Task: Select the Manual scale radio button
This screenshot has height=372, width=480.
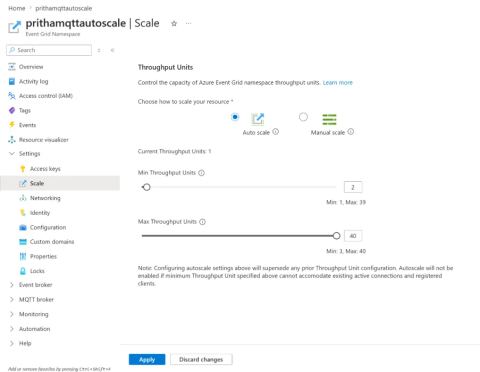Action: click(x=303, y=117)
